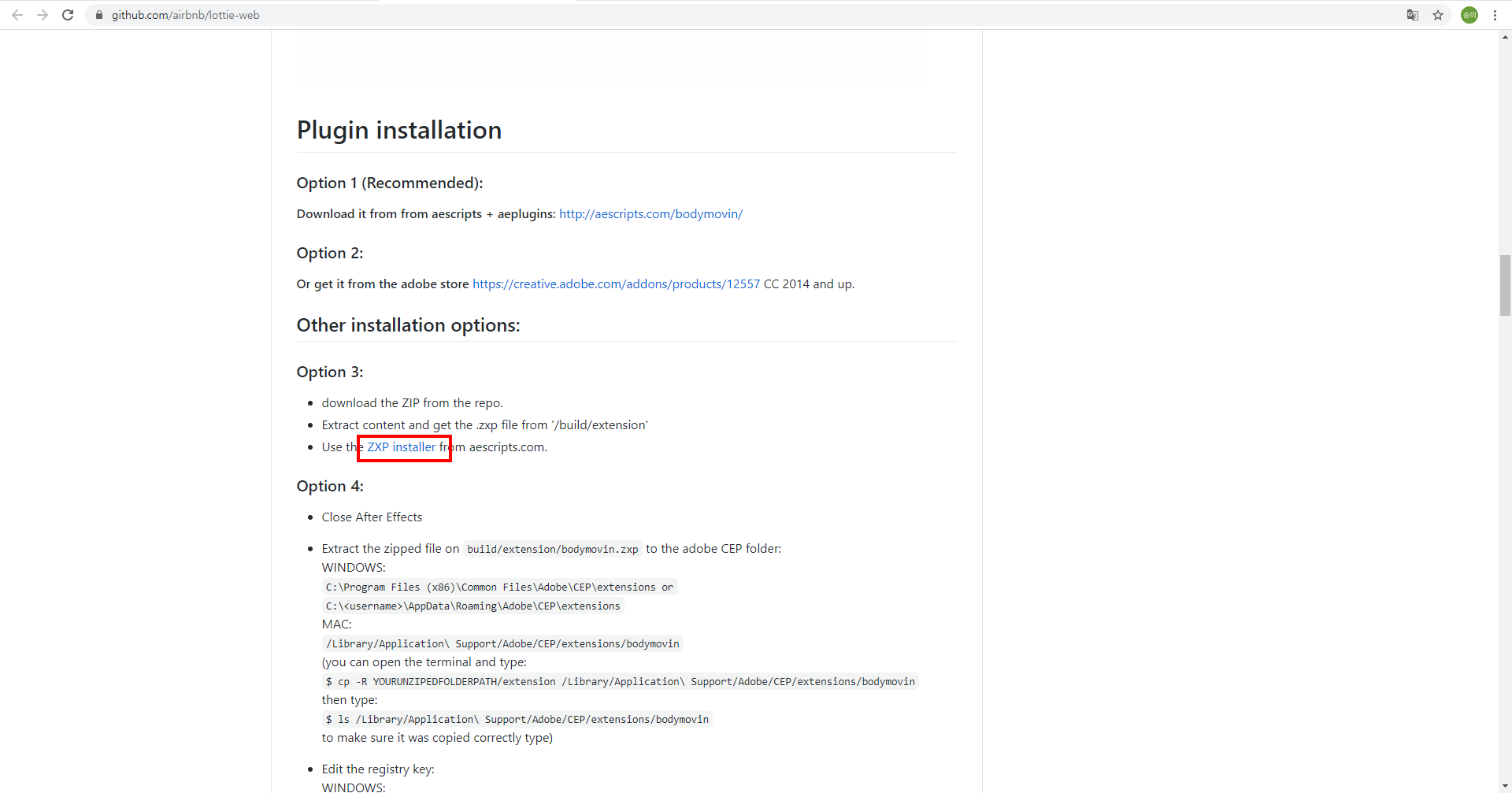Reload the current page
1512x793 pixels.
[68, 15]
